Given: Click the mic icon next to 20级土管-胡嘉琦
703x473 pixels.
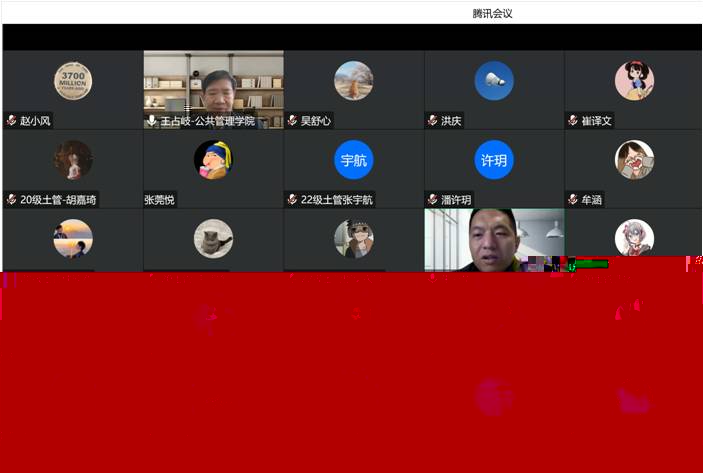Looking at the screenshot, I should [11, 200].
